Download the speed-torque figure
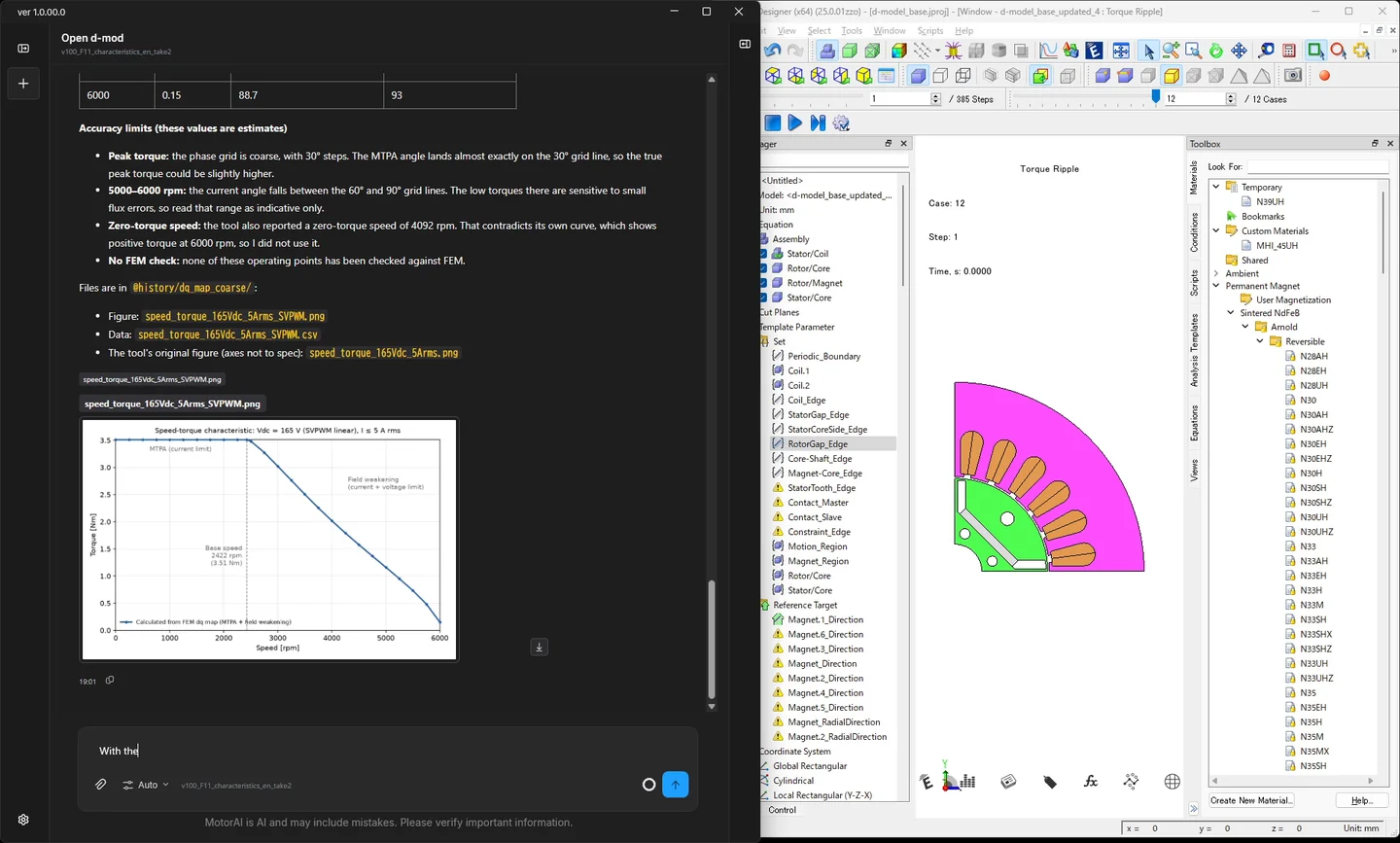This screenshot has width=1400, height=843. click(x=540, y=648)
